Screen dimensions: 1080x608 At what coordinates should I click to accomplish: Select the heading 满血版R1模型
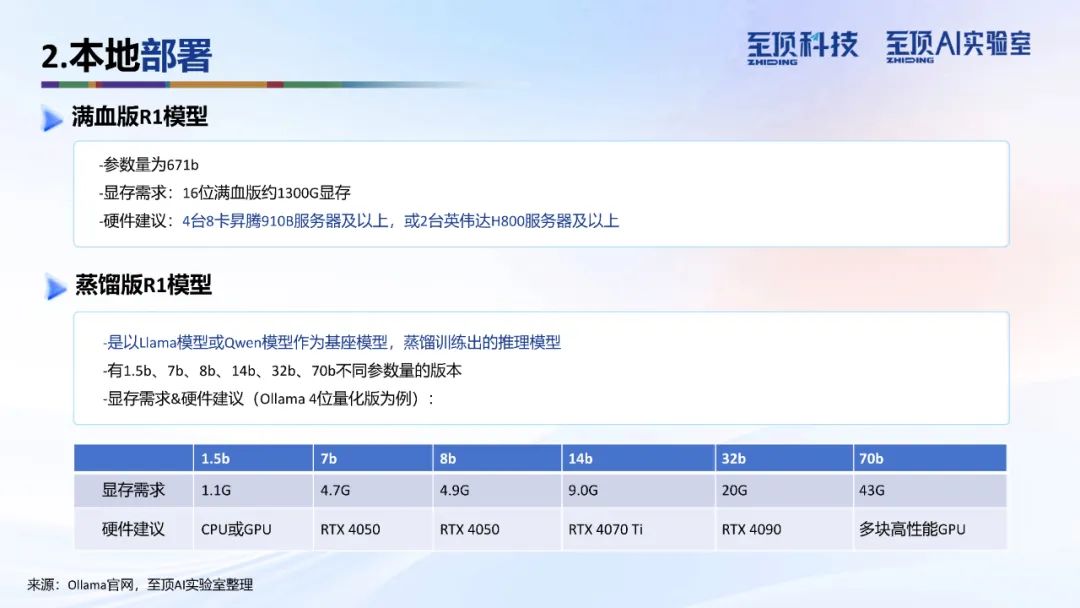139,116
